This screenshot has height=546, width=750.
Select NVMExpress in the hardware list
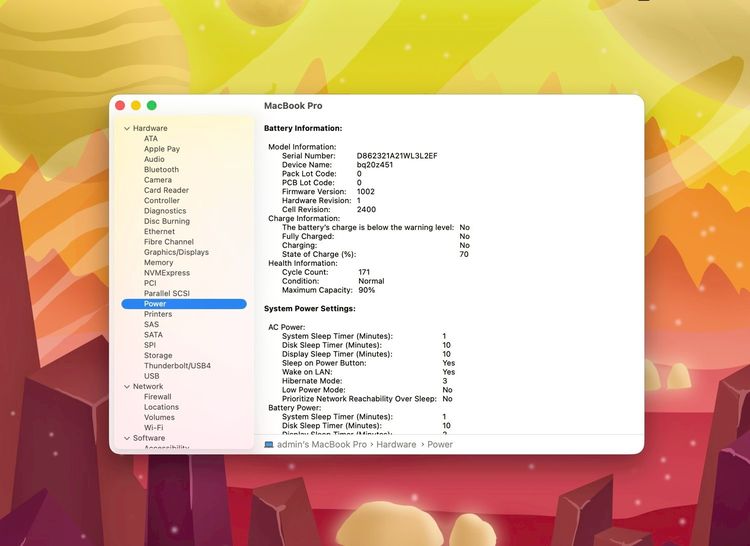[x=166, y=273]
